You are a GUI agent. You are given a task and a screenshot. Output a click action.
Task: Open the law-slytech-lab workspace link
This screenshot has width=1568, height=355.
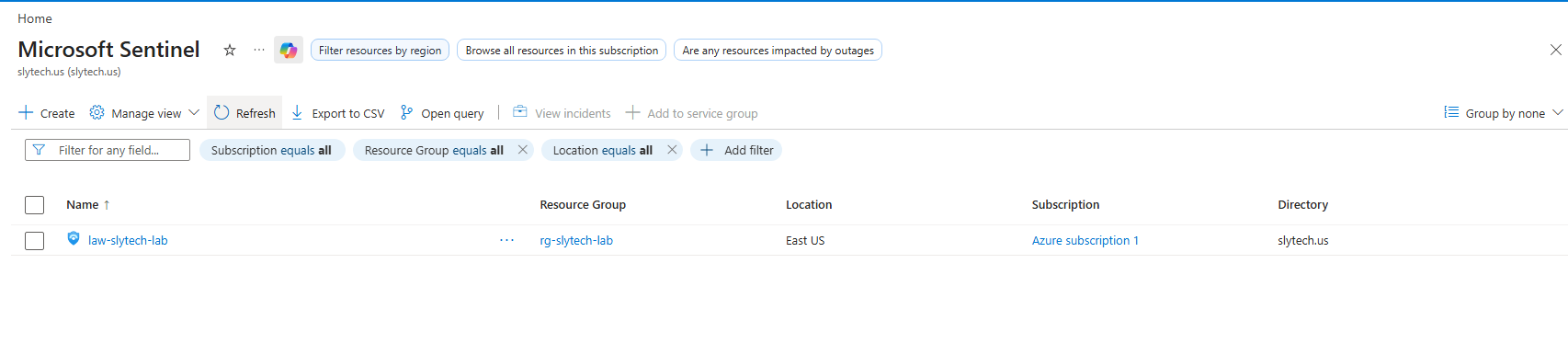click(128, 241)
